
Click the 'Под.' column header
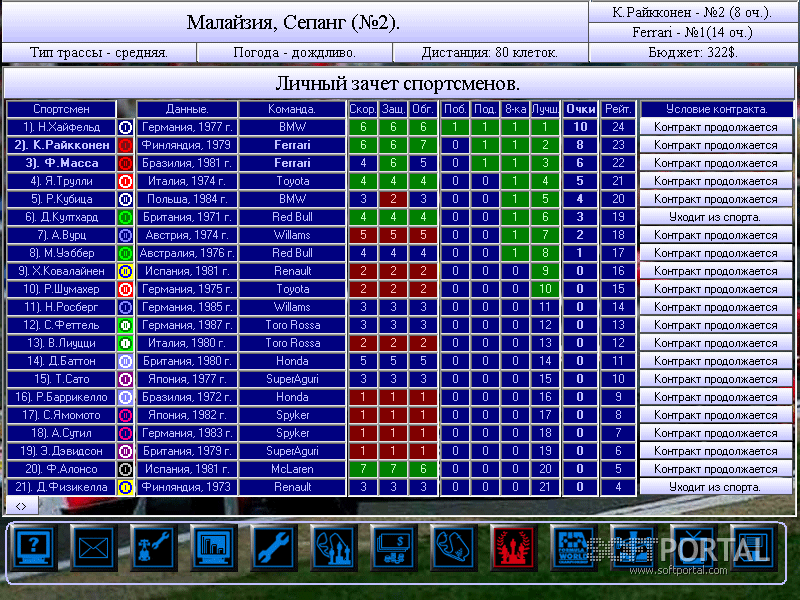(x=485, y=109)
